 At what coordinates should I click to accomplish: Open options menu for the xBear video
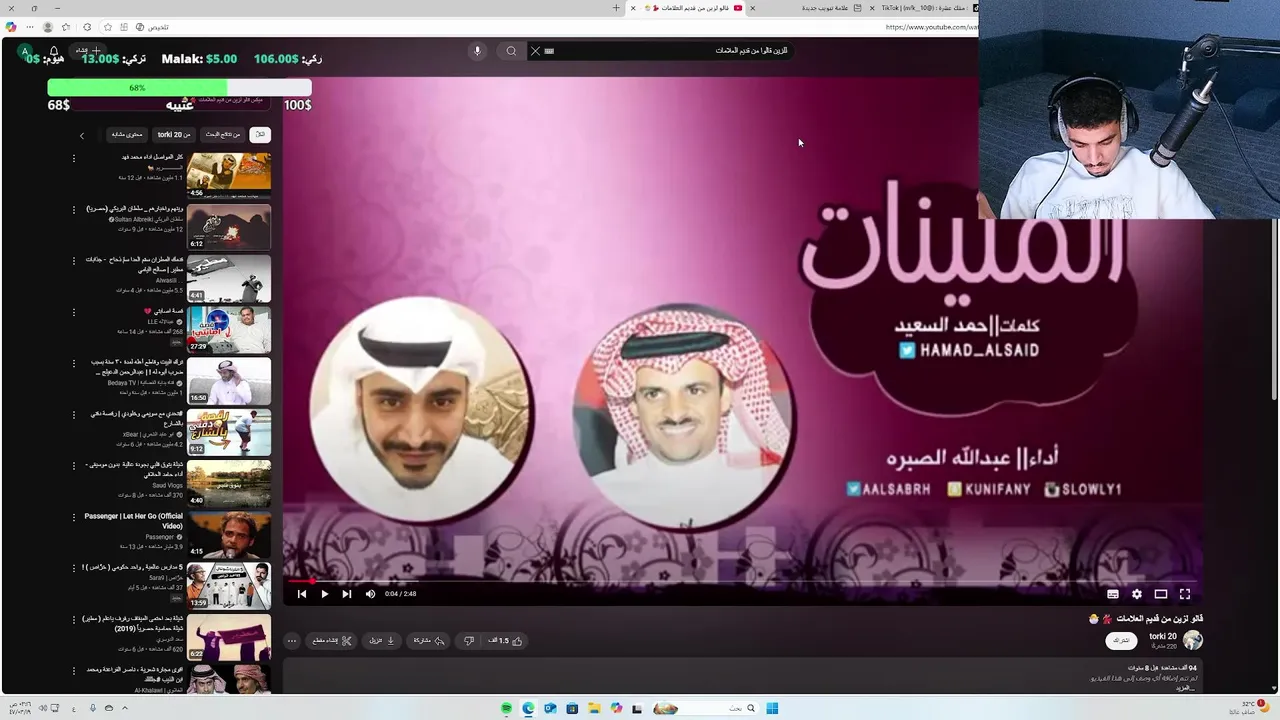pos(73,414)
